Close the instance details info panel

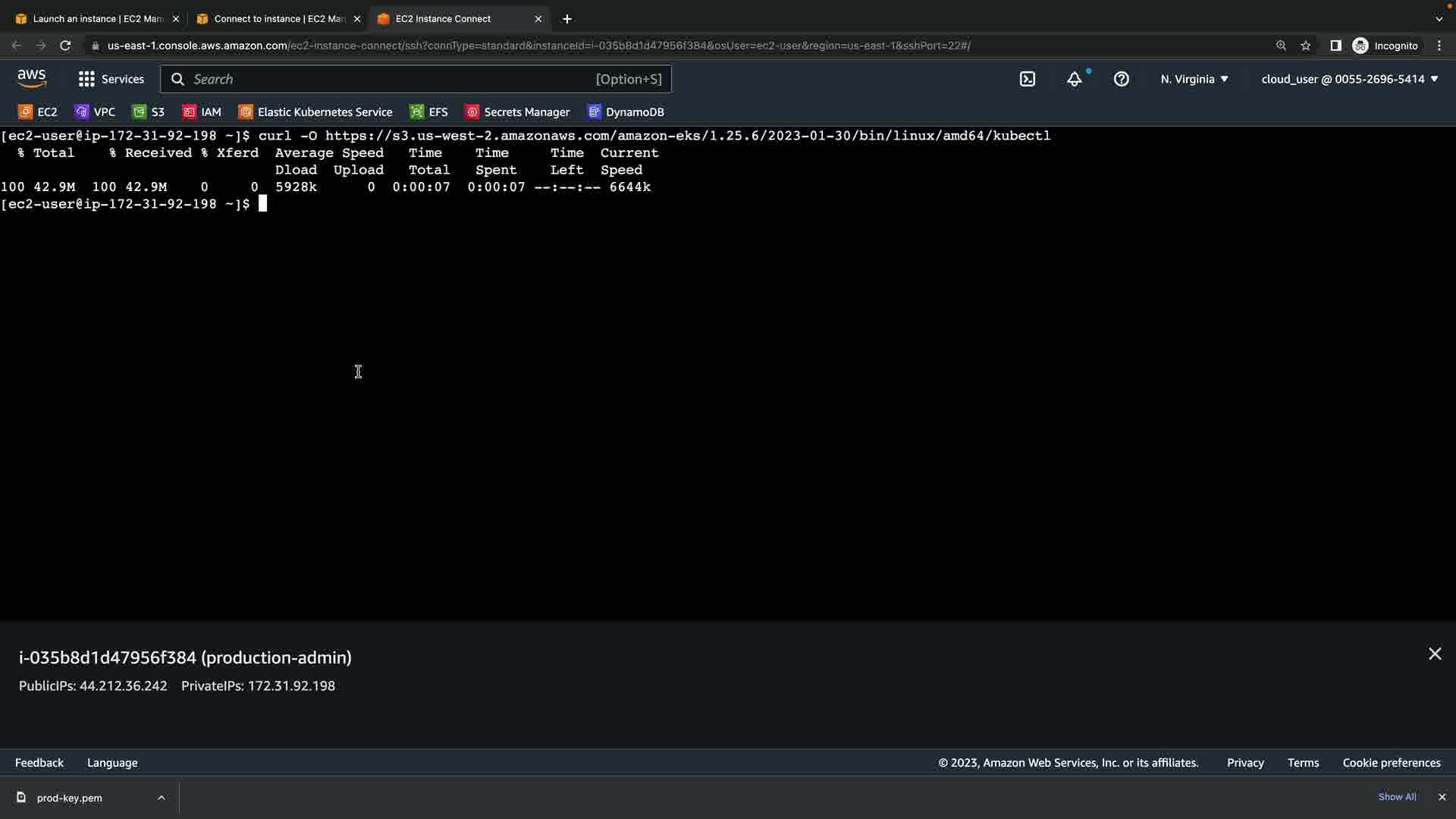coord(1435,654)
